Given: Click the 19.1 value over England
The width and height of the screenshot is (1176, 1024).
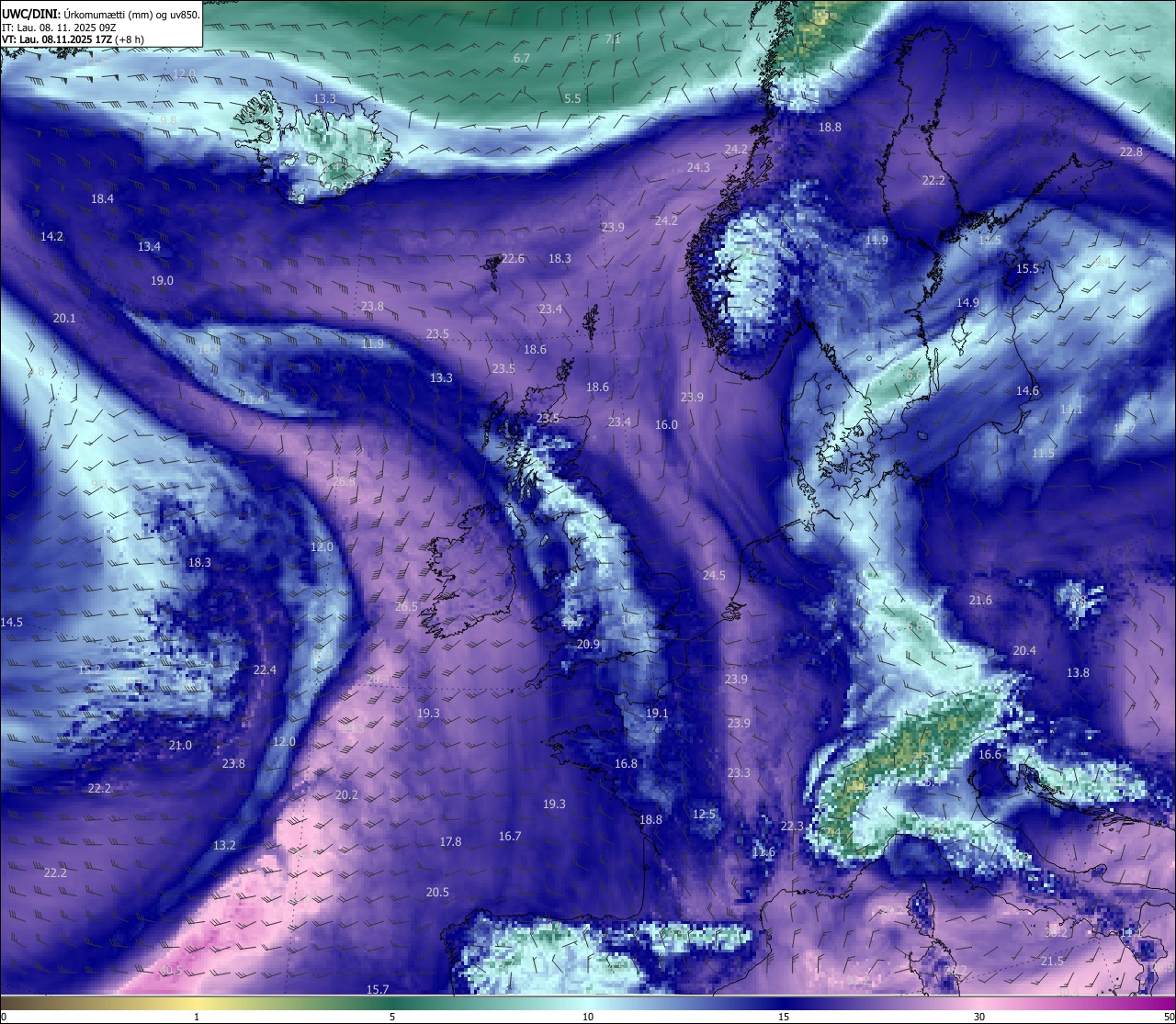Looking at the screenshot, I should pos(656,713).
